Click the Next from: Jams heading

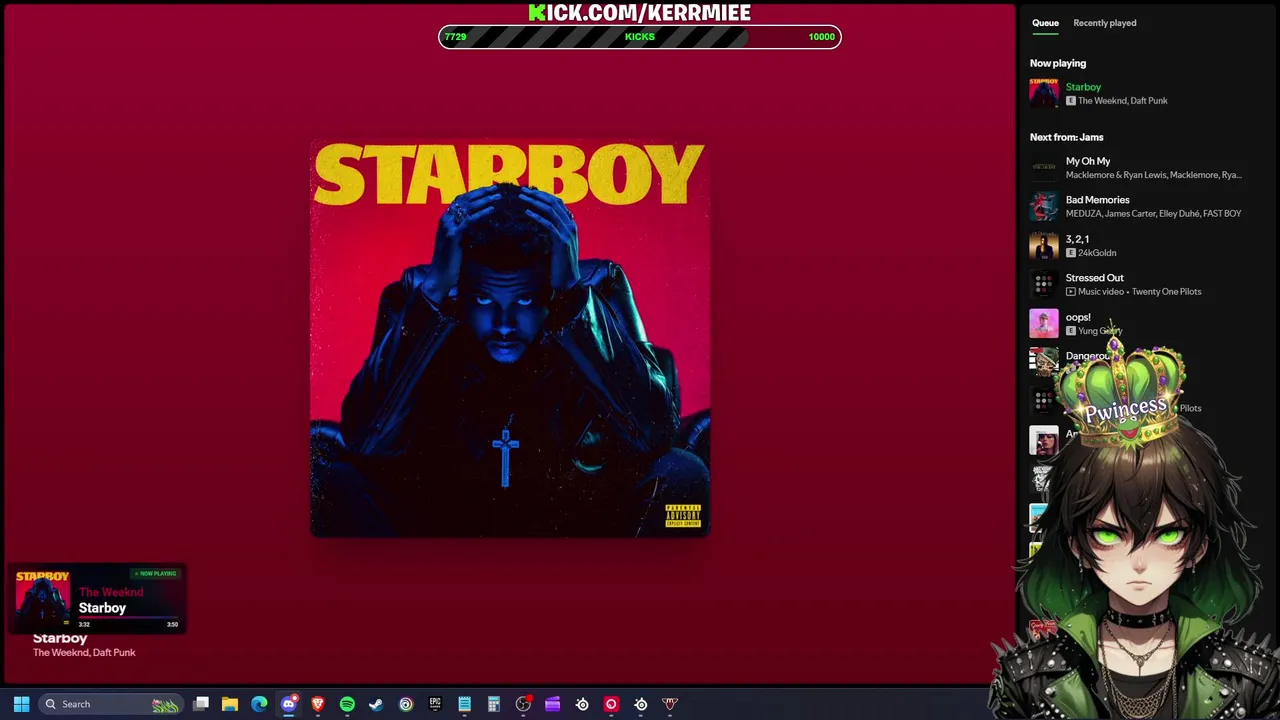tap(1067, 137)
